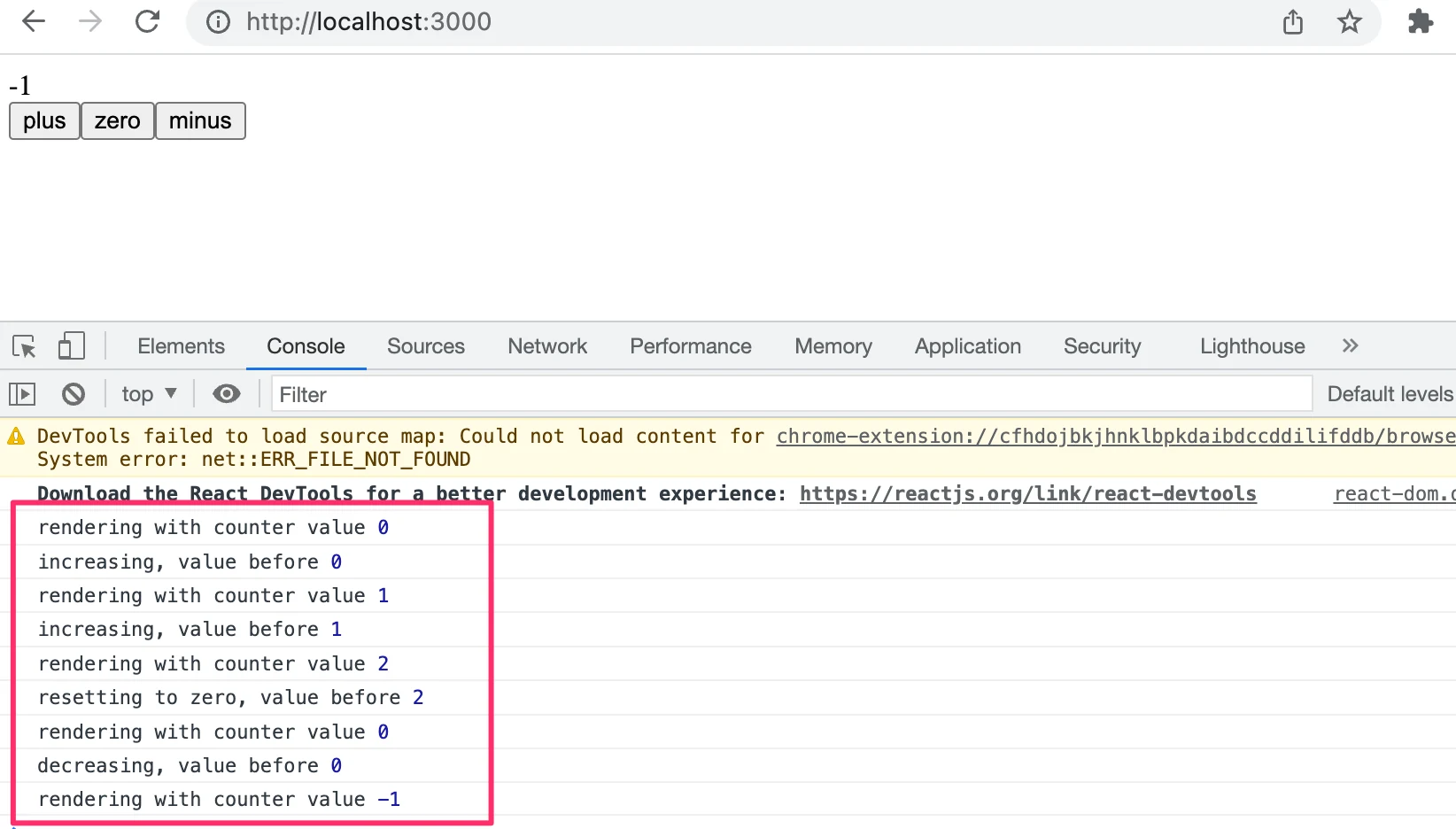Bookmark this page with the star icon
The width and height of the screenshot is (1456, 829).
[x=1350, y=21]
